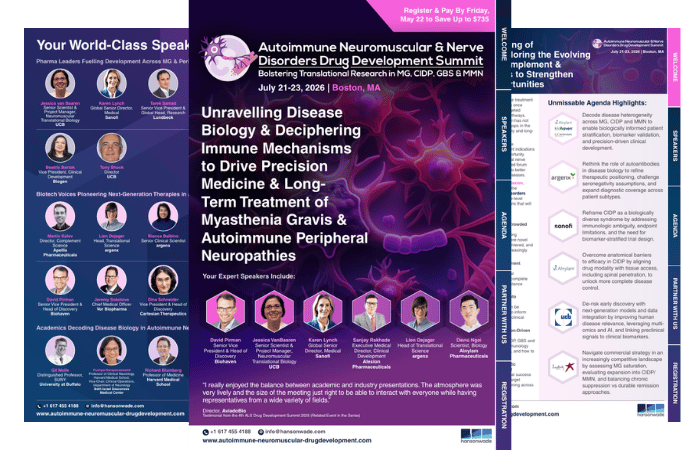Select the PARTNER WITH US tab on the right page
Viewport: 700px width, 450px height.
point(674,304)
